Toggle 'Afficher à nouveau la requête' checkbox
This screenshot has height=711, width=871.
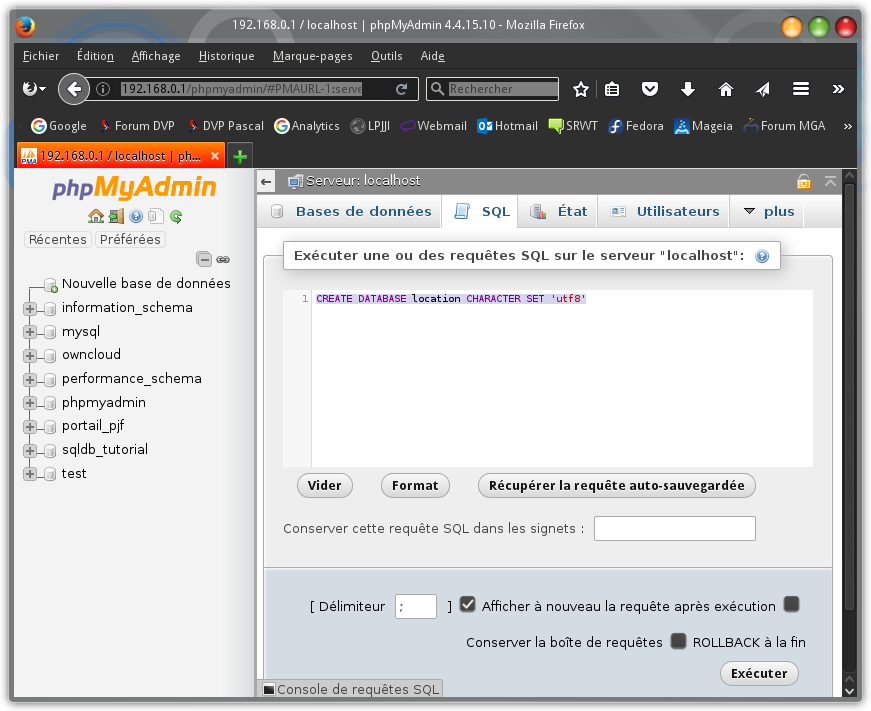[x=468, y=605]
